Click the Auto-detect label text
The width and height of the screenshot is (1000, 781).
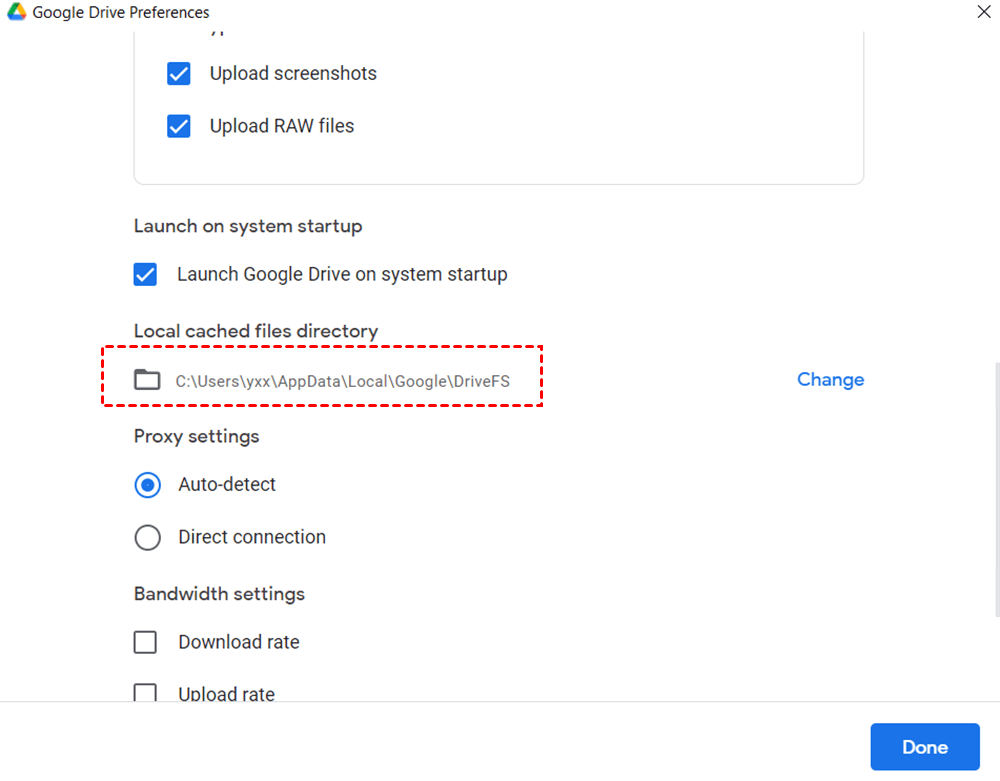pos(227,485)
